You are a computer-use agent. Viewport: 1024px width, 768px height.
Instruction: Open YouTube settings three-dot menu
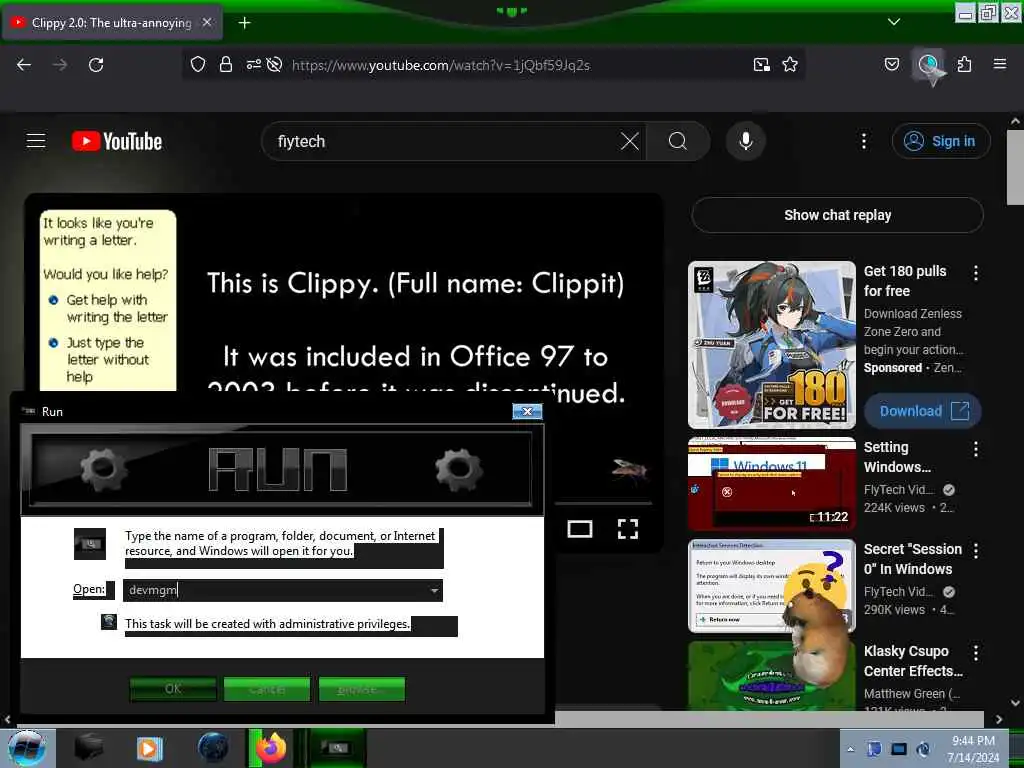tap(864, 141)
